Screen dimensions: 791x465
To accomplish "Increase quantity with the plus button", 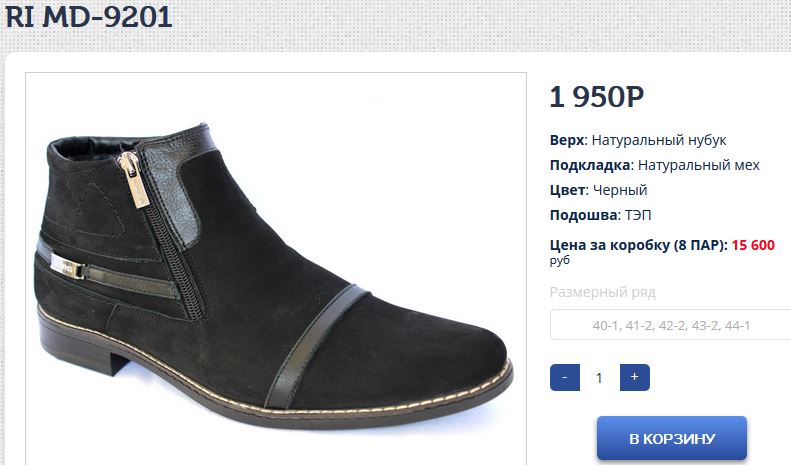I will pos(635,377).
